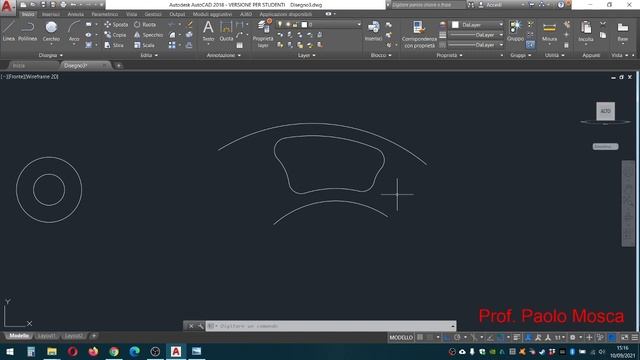Toggle MODELLO model space button
This screenshot has width=640, height=360.
tap(401, 337)
